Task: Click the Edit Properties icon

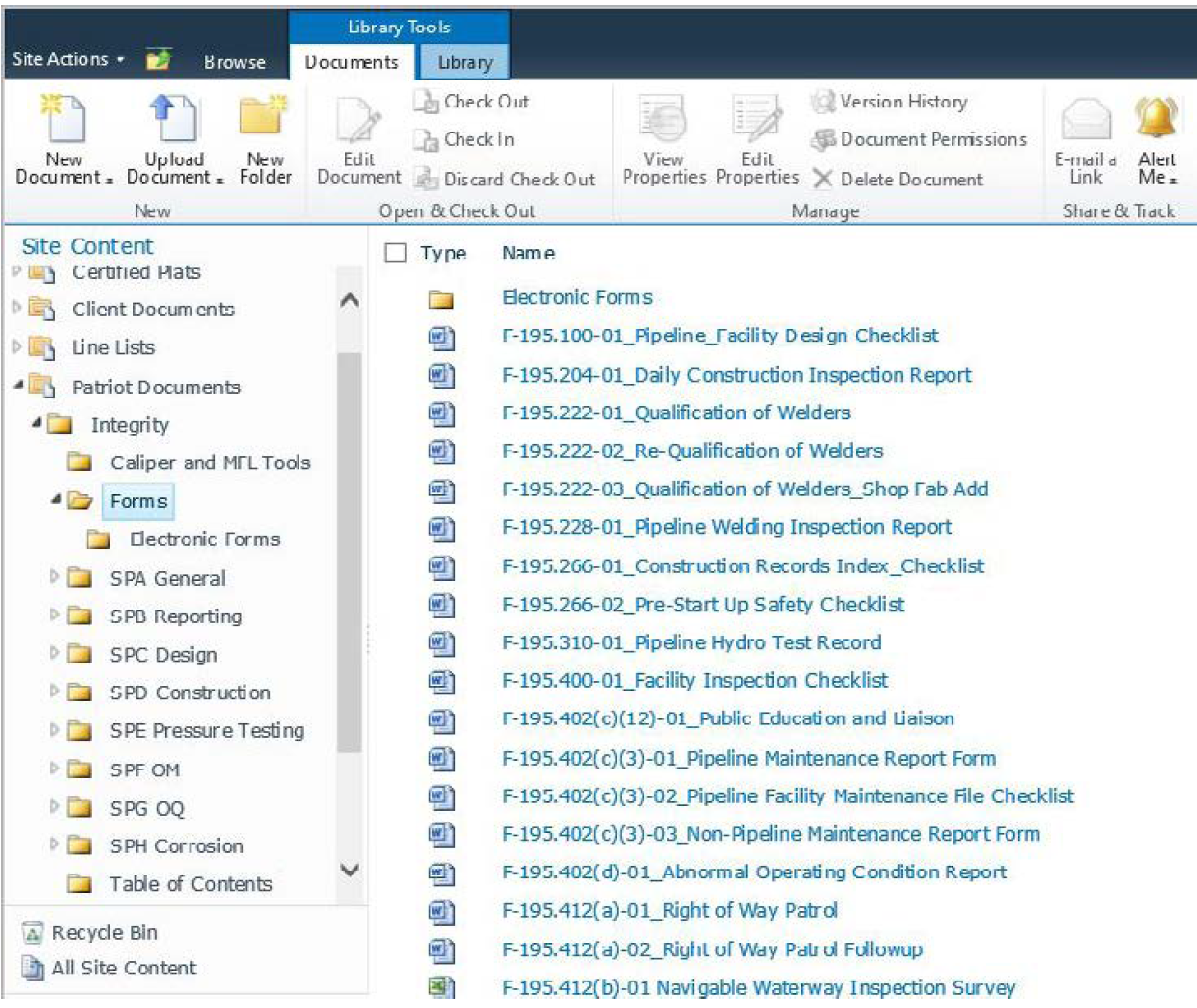Action: pos(757,120)
